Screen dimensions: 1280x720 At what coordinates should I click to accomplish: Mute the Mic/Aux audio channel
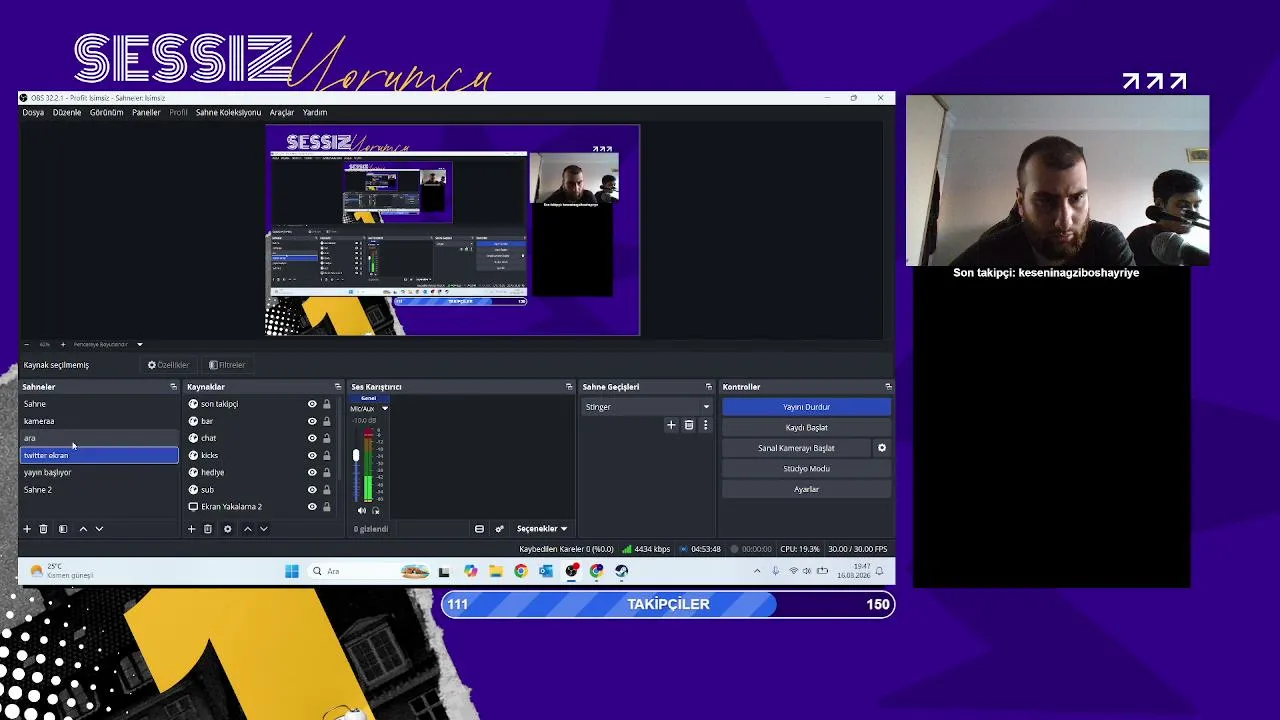(362, 511)
